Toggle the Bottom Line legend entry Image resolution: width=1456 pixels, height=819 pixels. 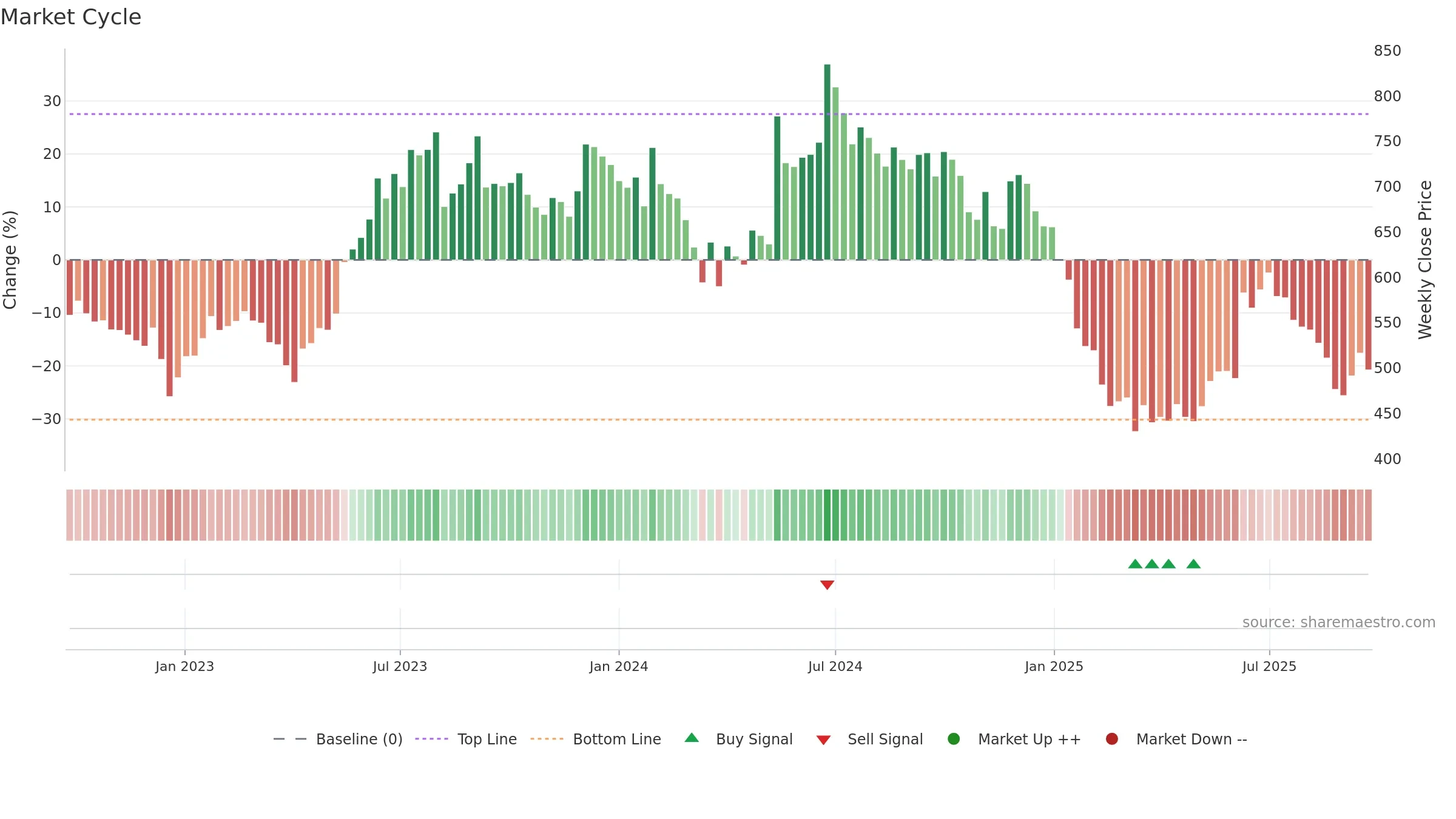pyautogui.click(x=596, y=740)
